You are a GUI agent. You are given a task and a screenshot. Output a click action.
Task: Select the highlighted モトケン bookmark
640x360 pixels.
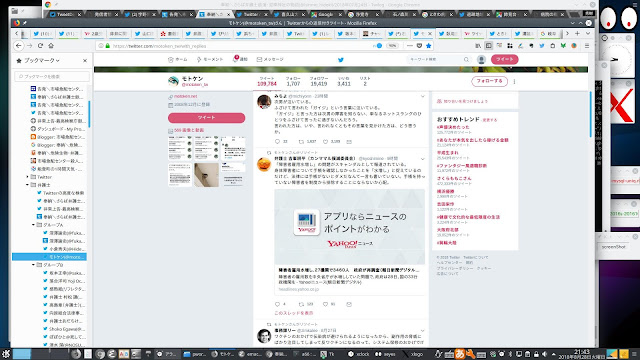coord(49,257)
